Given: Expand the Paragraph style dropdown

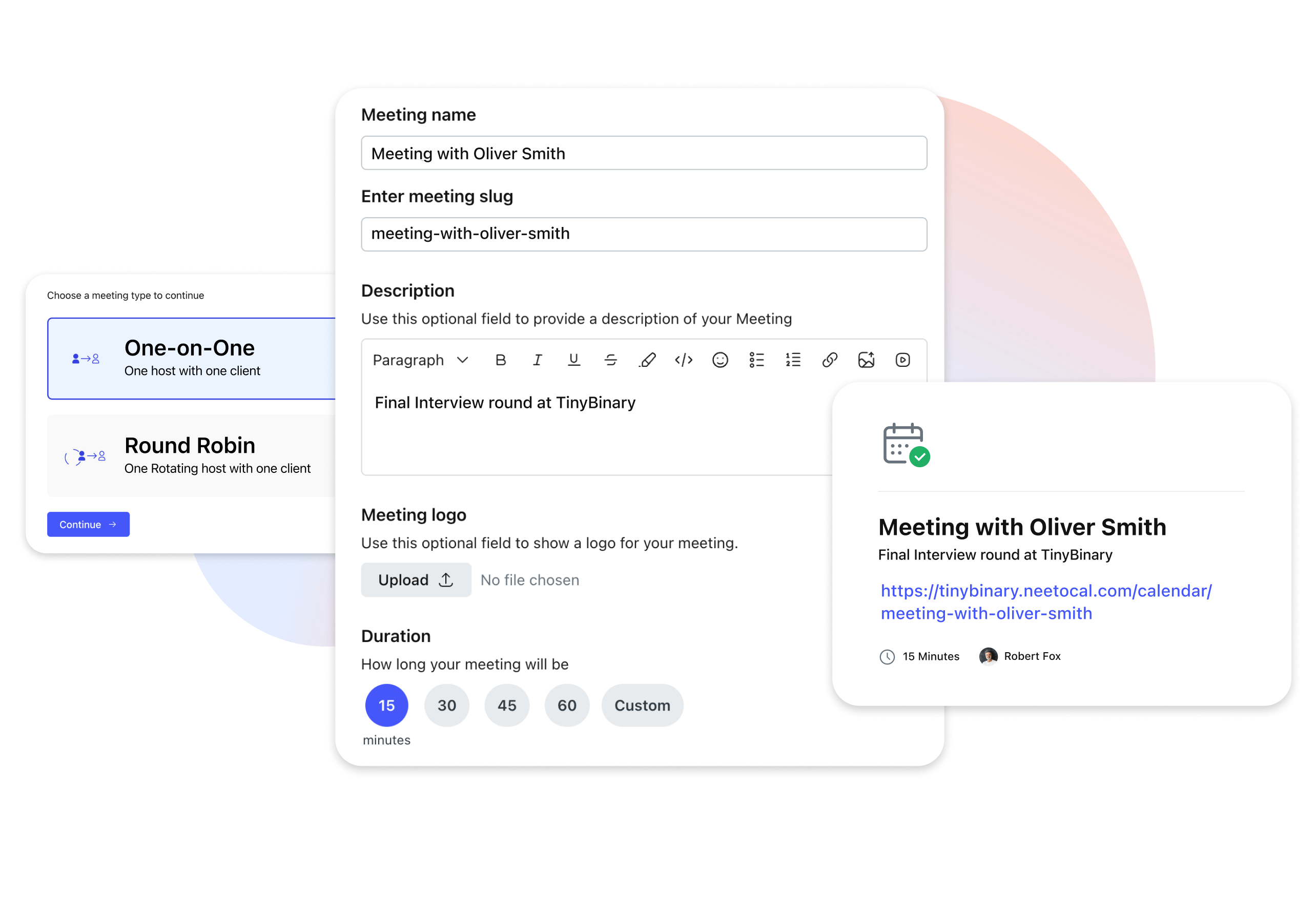Looking at the screenshot, I should click(418, 360).
